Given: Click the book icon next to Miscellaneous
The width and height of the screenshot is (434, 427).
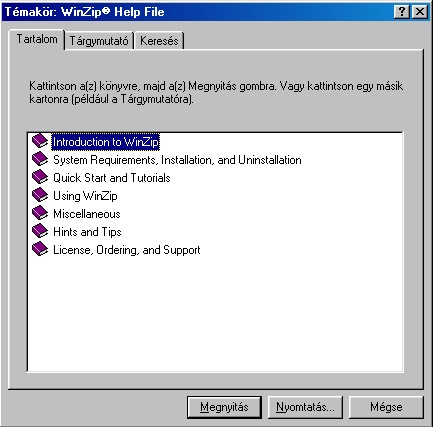Looking at the screenshot, I should (x=40, y=213).
